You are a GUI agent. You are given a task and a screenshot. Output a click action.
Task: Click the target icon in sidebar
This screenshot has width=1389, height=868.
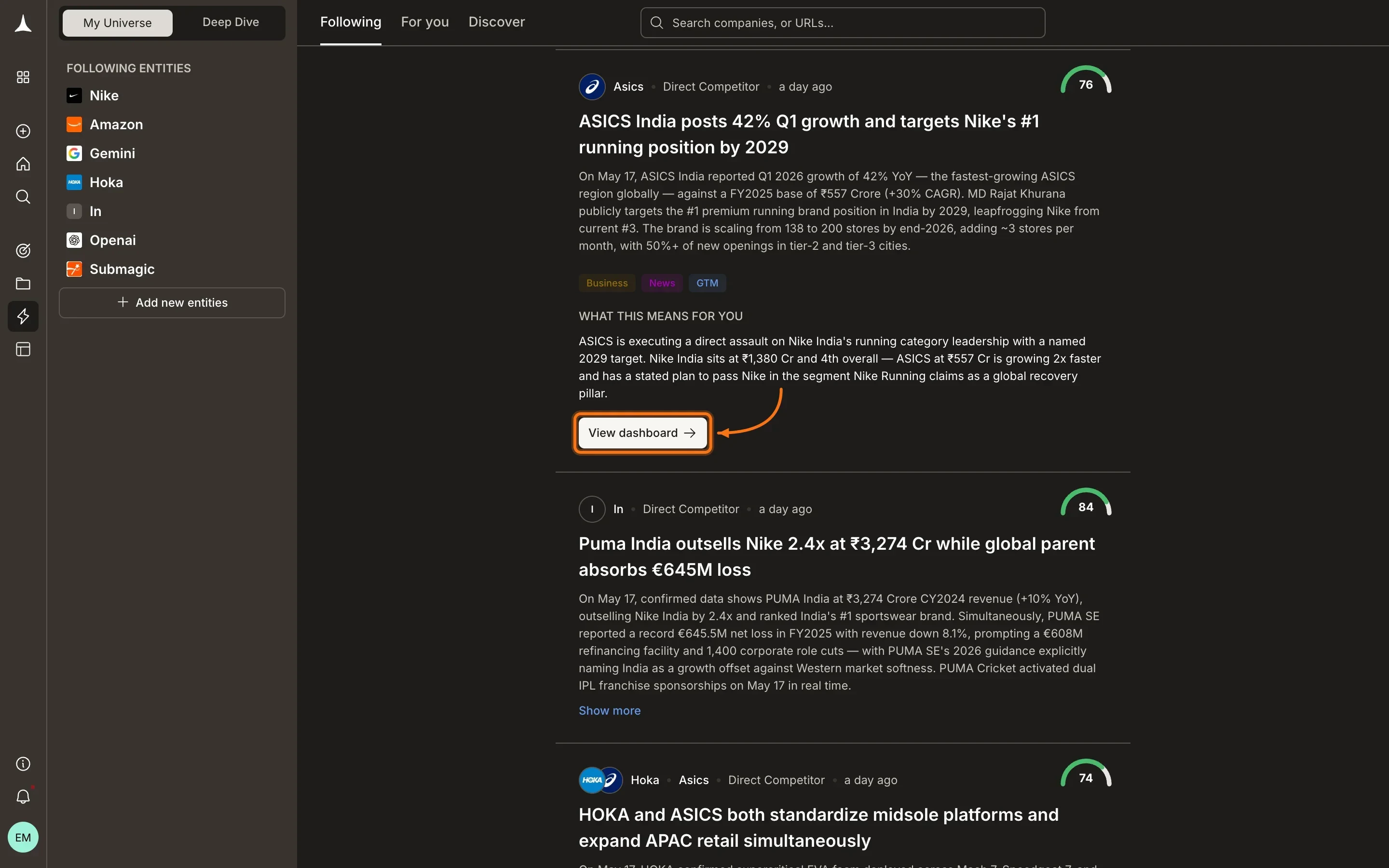[x=23, y=251]
